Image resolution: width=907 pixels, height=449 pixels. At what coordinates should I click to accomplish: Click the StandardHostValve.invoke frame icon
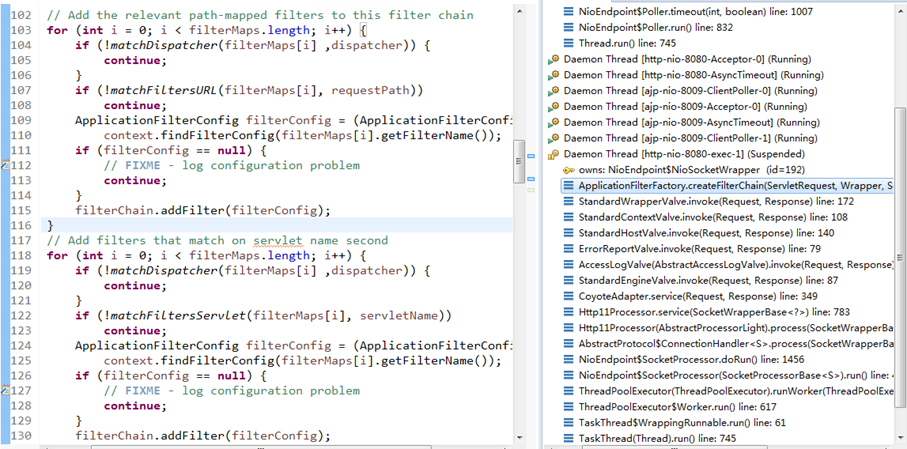pyautogui.click(x=569, y=233)
